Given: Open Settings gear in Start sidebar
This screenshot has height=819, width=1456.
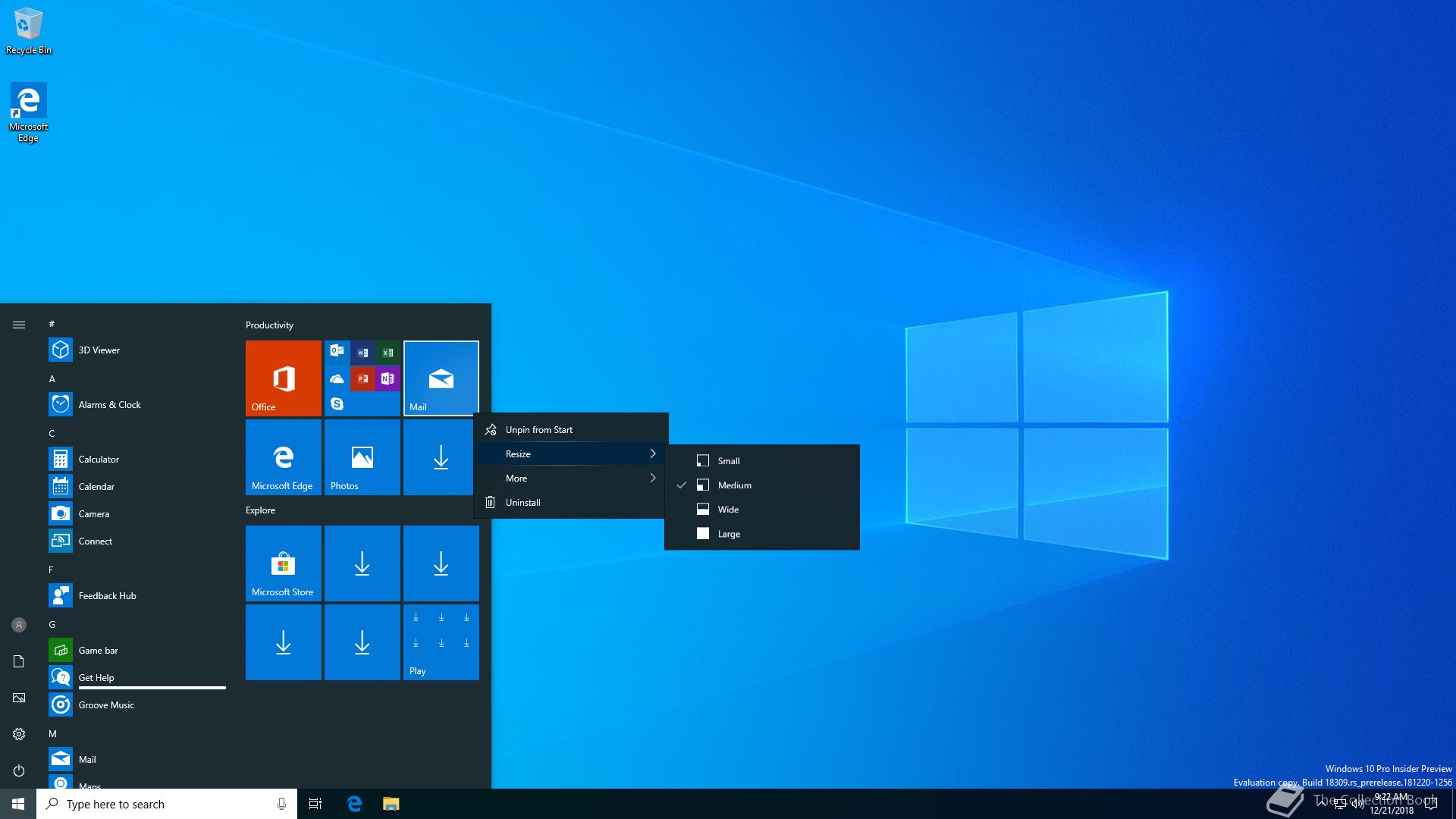Looking at the screenshot, I should (x=19, y=734).
